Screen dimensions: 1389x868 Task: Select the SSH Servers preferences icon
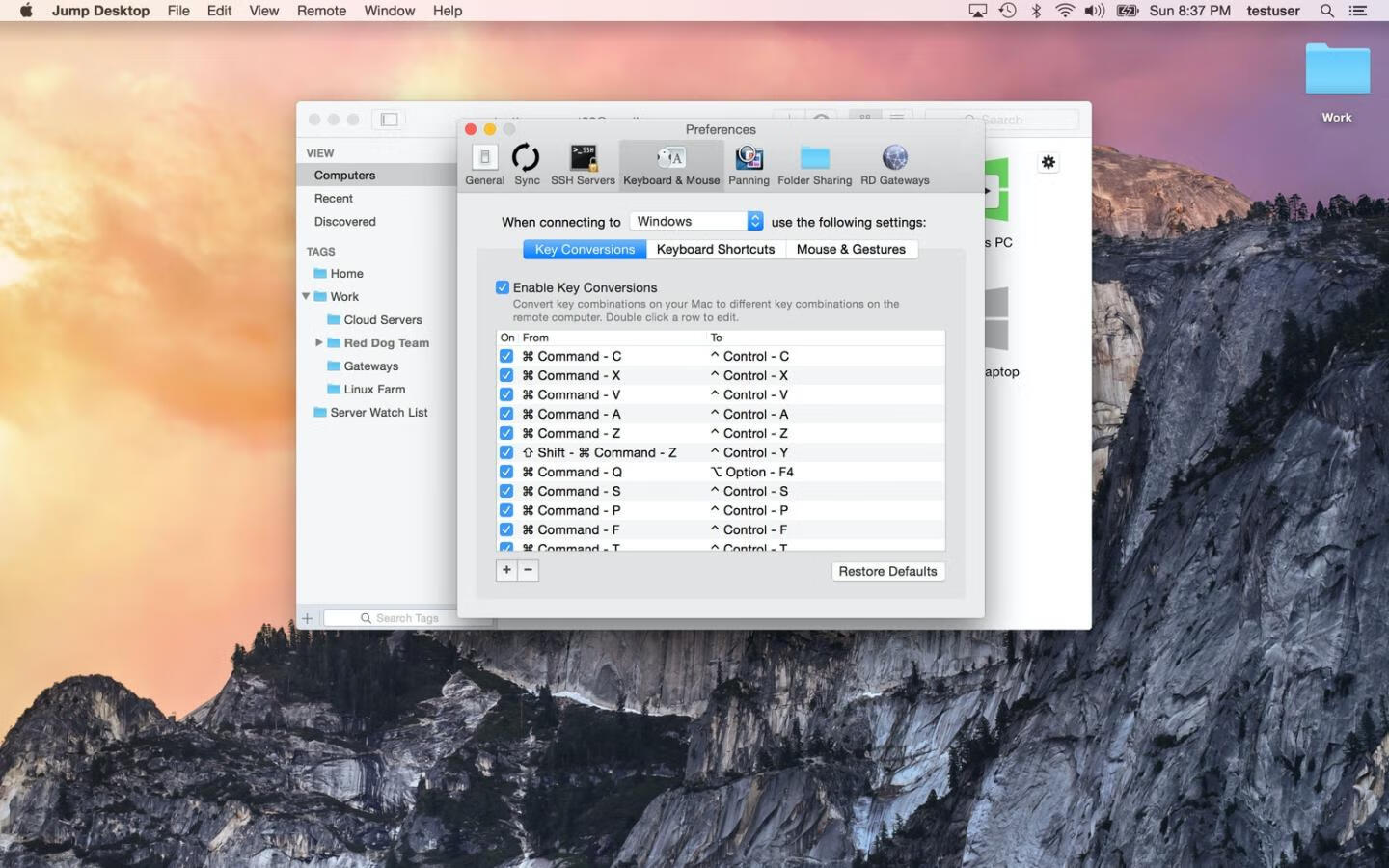click(x=583, y=164)
